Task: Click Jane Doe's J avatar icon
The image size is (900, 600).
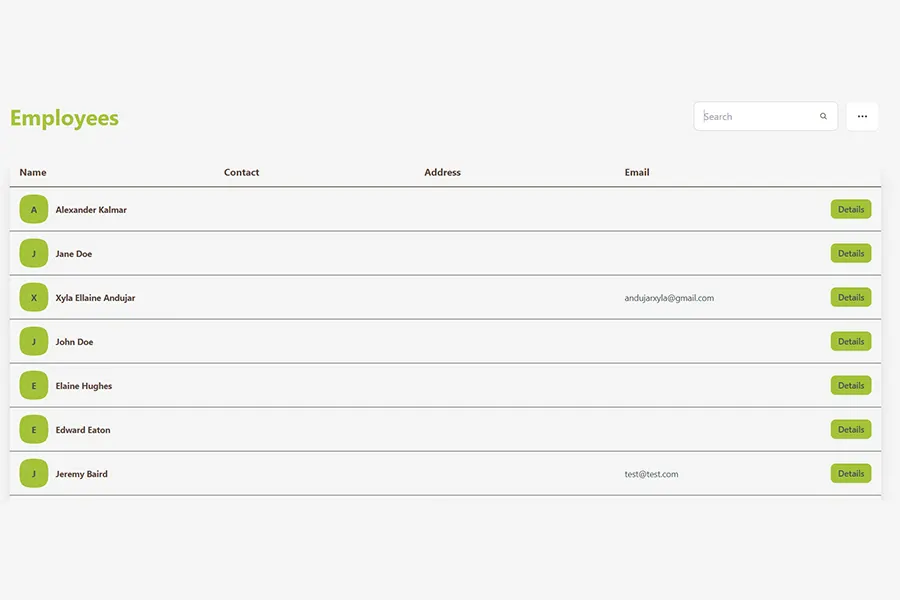Action: [x=34, y=254]
